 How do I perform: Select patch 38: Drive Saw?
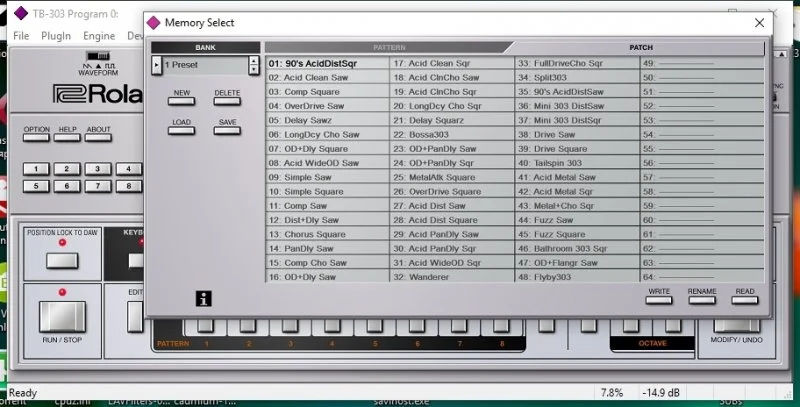pyautogui.click(x=577, y=135)
